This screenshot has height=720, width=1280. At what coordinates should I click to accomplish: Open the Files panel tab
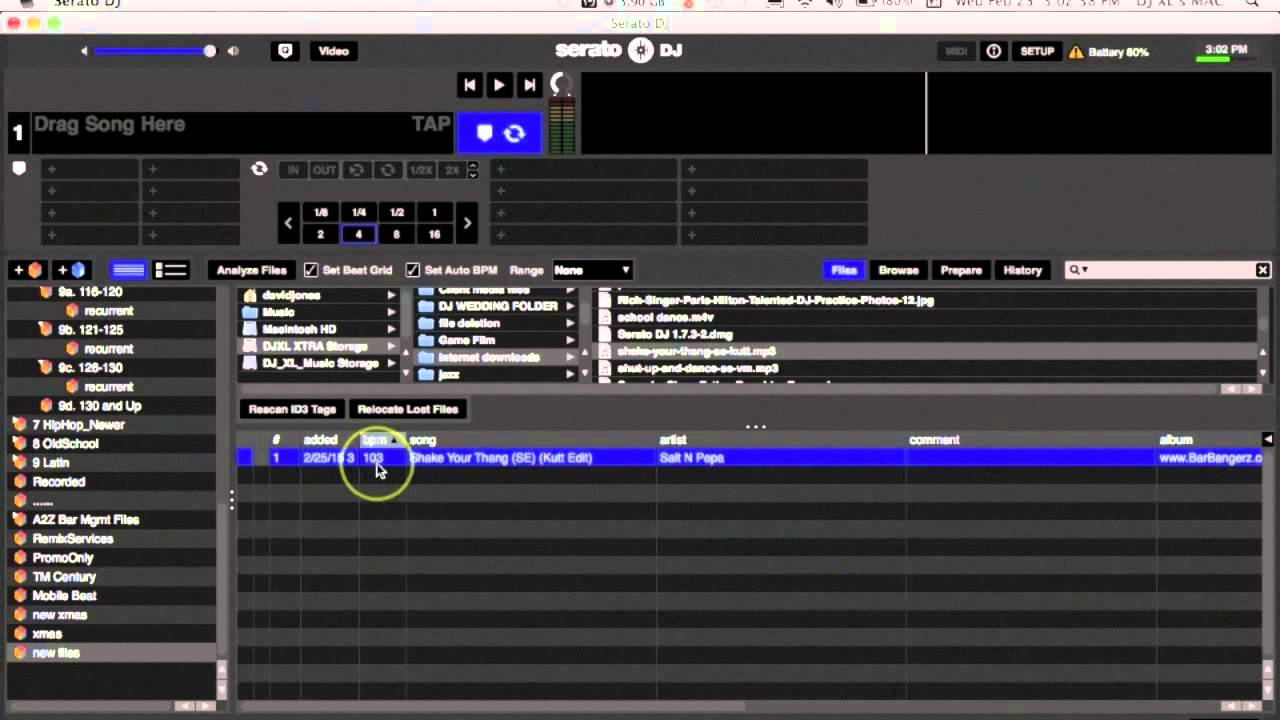coord(844,270)
